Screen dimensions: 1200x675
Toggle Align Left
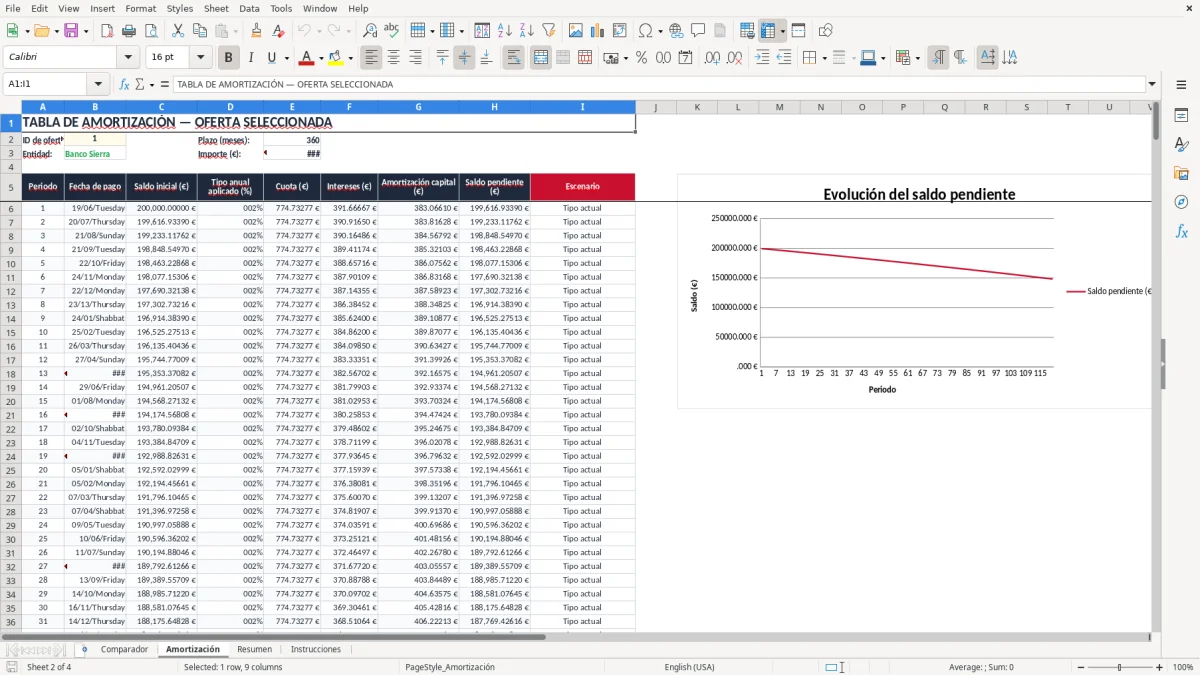click(371, 58)
